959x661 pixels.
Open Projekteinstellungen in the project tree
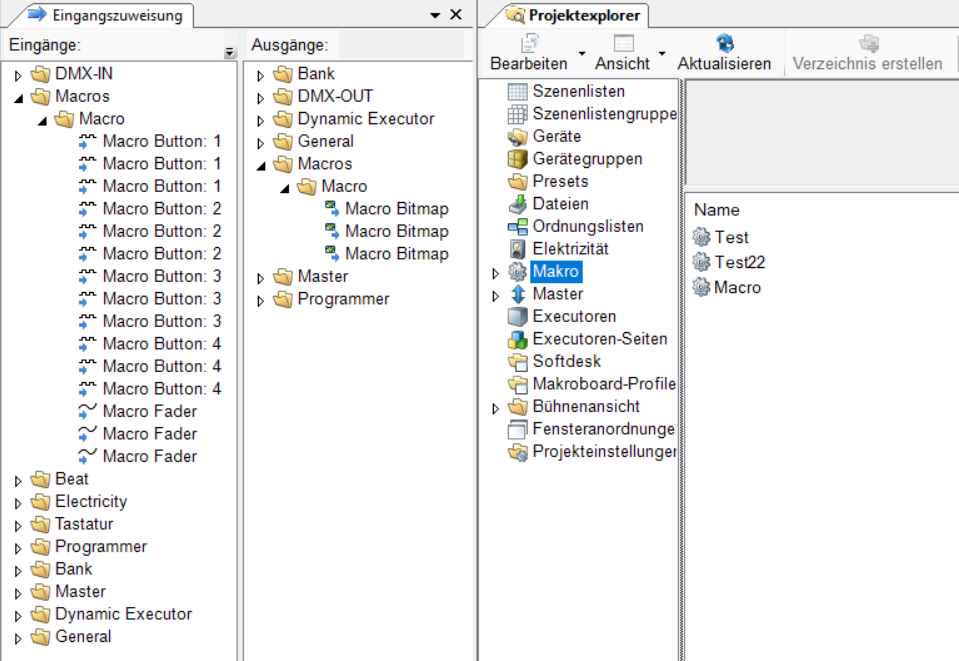(604, 452)
